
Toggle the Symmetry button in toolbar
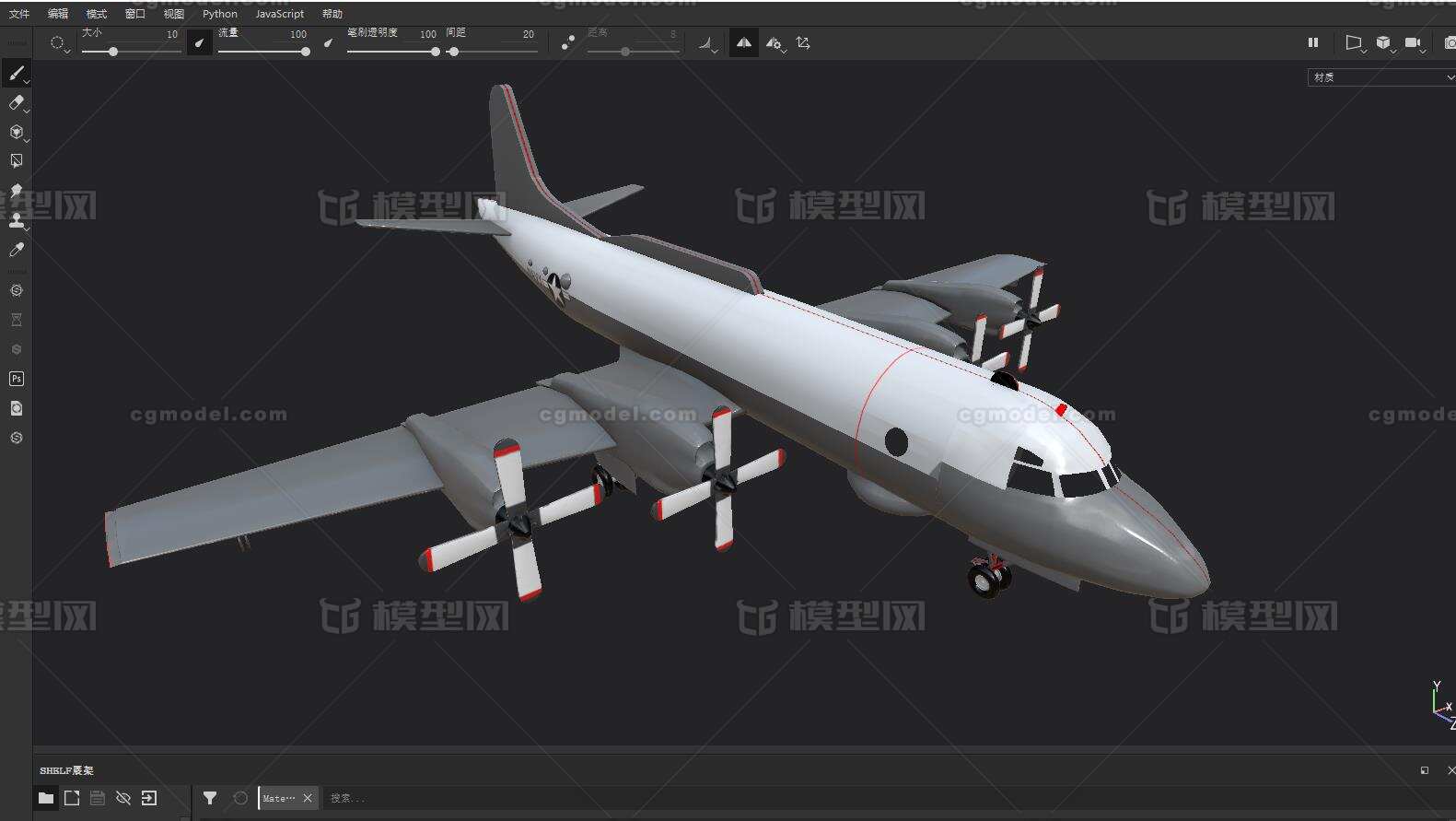[743, 42]
